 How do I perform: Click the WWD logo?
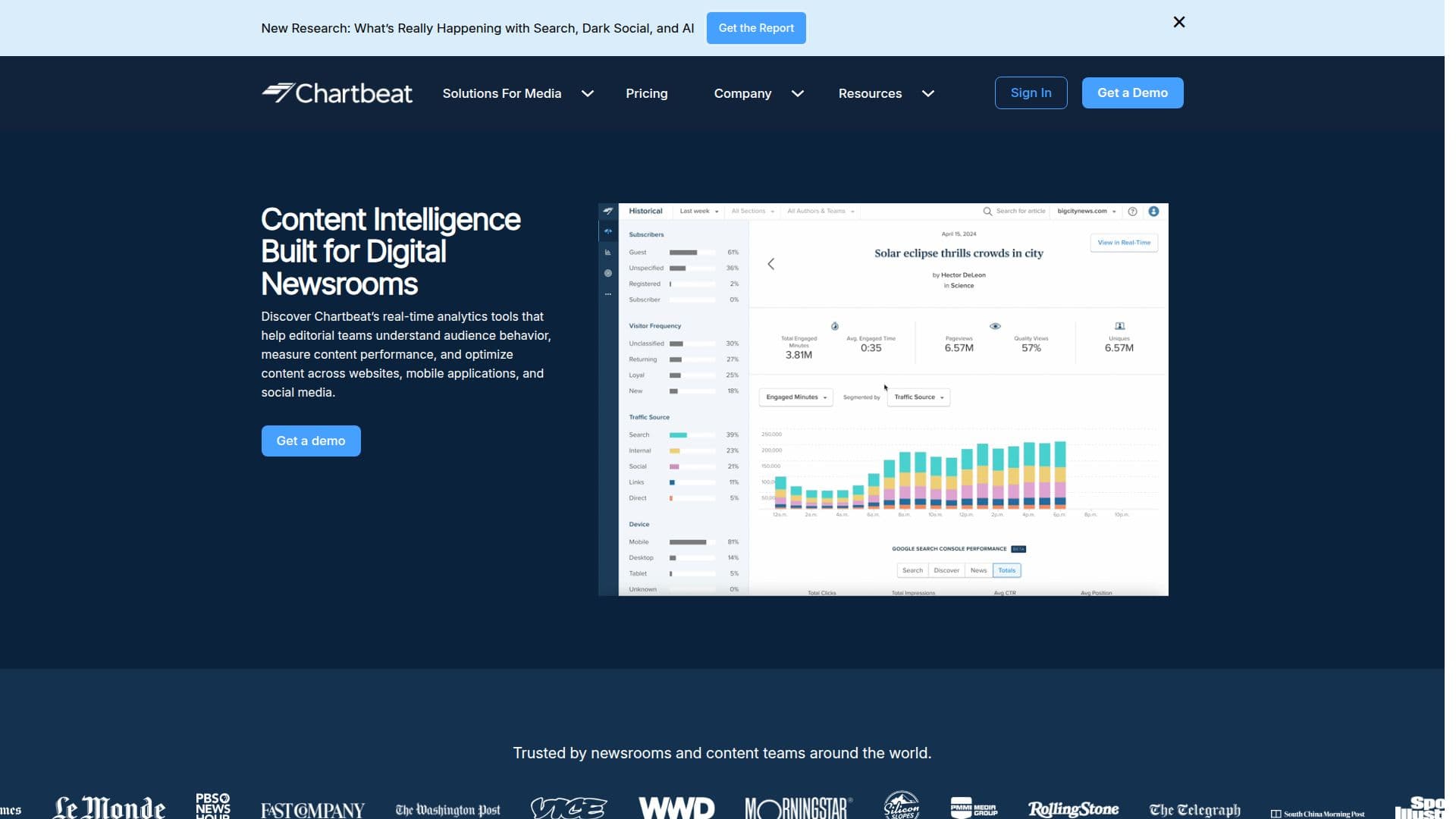pyautogui.click(x=676, y=808)
